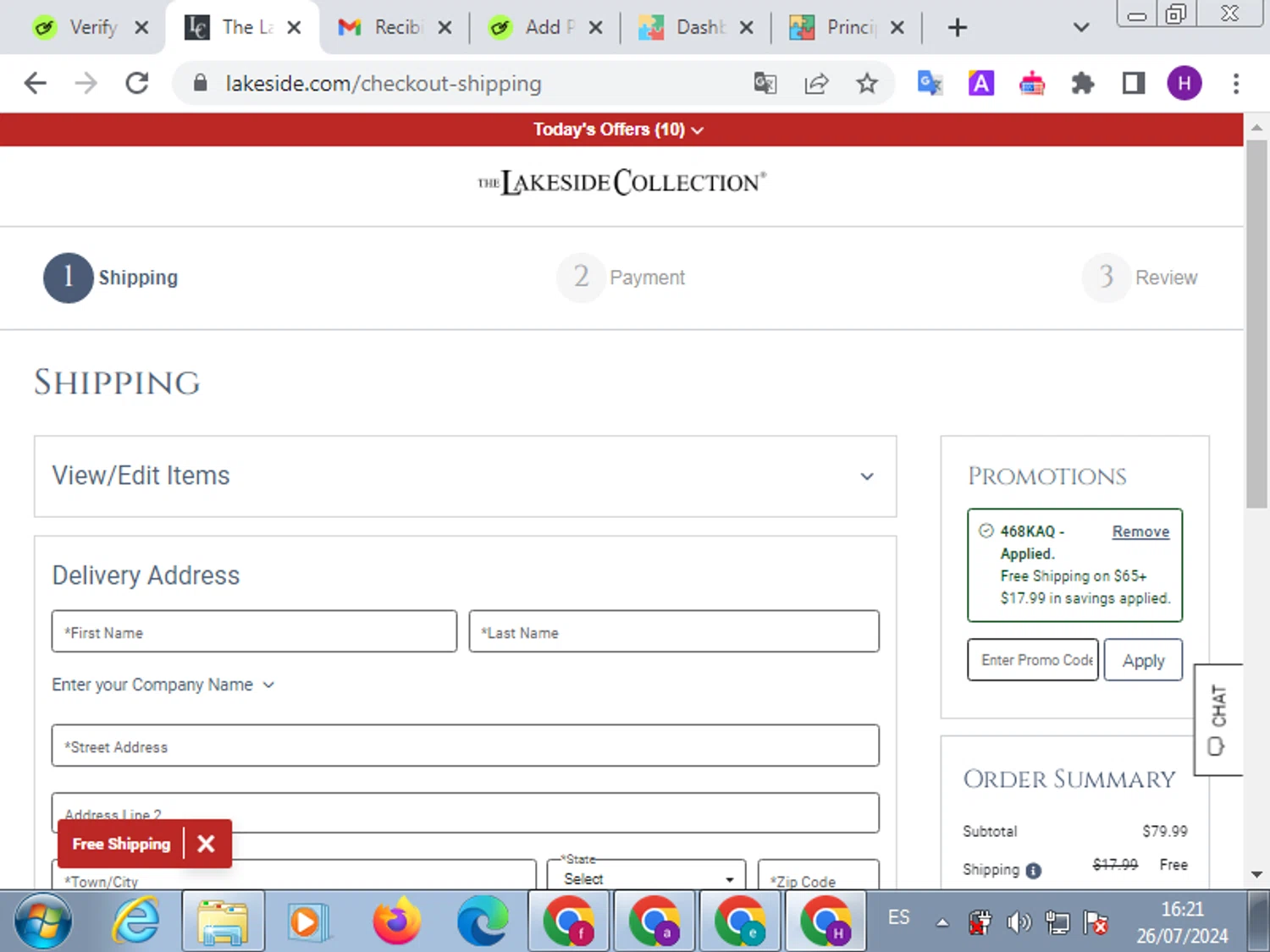Open the H profile avatar menu

click(1184, 83)
